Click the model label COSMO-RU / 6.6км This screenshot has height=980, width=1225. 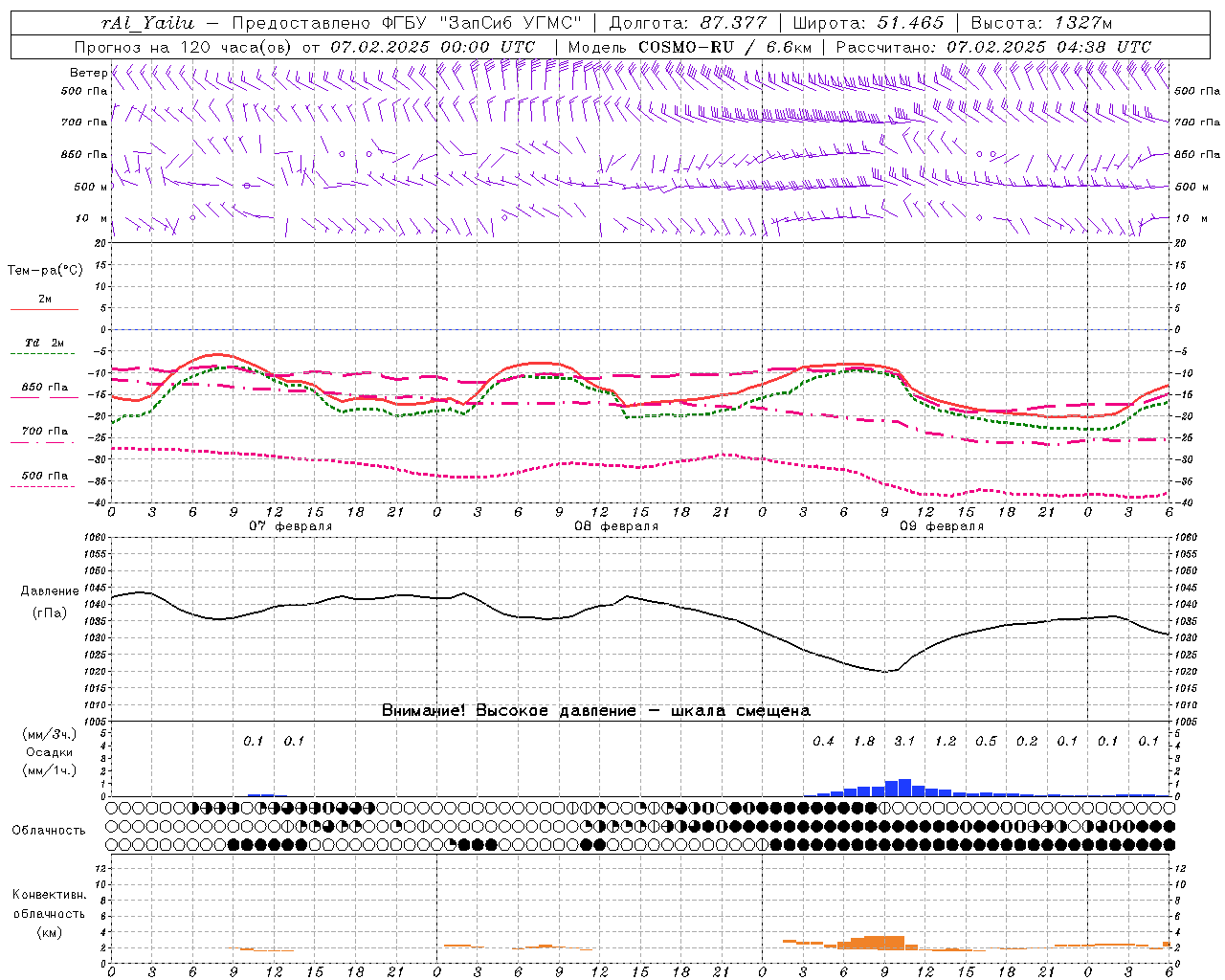click(724, 47)
